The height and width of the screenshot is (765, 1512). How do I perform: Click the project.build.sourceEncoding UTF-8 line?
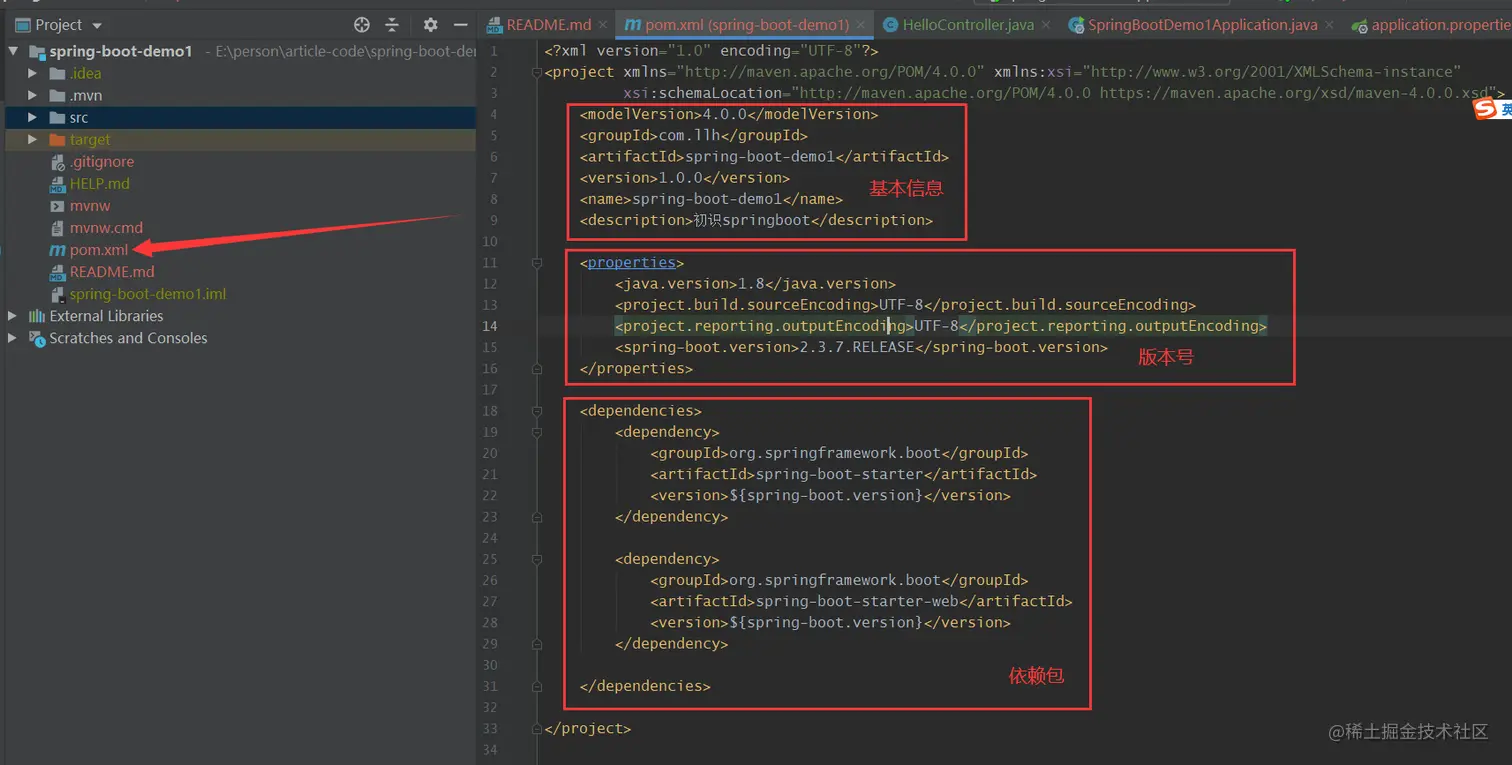(x=905, y=305)
